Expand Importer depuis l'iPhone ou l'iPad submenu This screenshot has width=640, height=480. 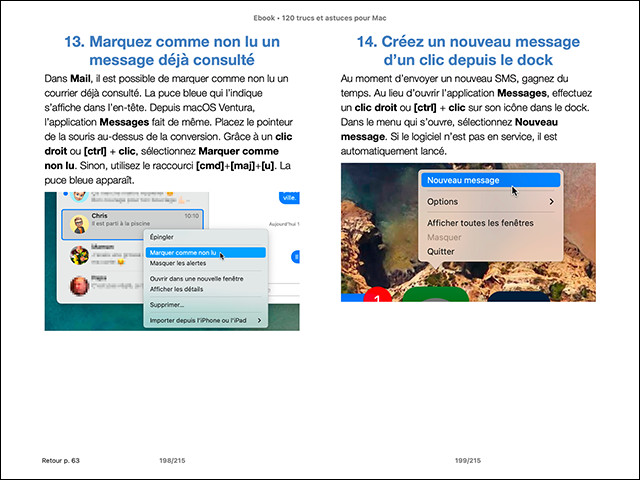coord(260,320)
